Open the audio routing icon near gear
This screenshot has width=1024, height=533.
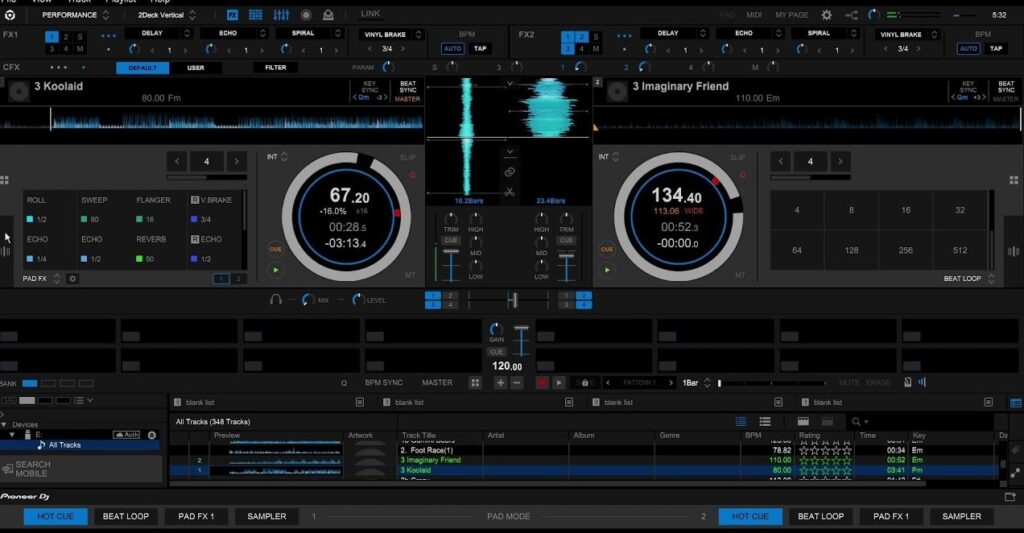click(852, 14)
